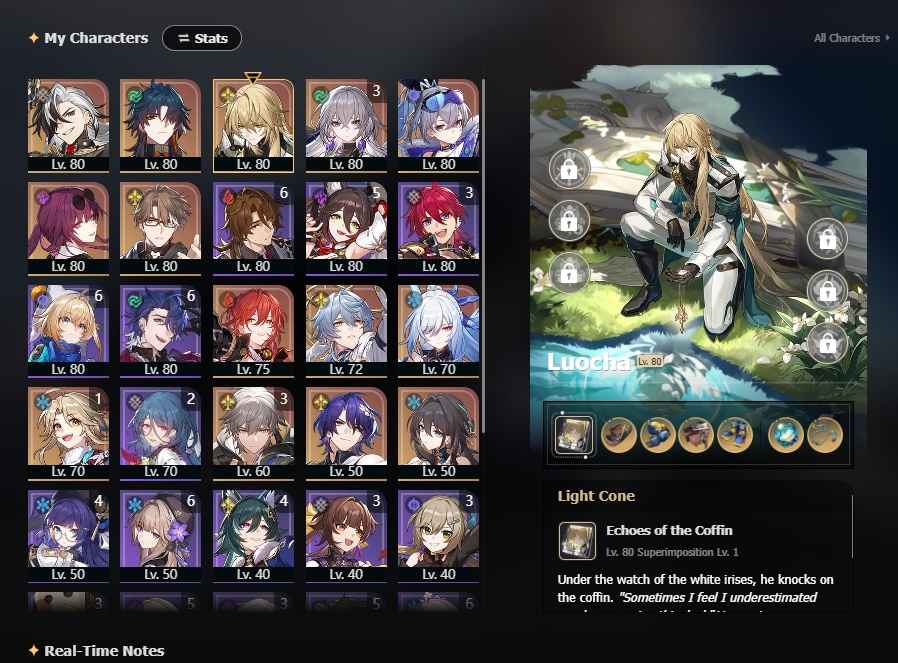Click the My Characters heading
Screen dimensions: 898x663
pyautogui.click(x=96, y=38)
